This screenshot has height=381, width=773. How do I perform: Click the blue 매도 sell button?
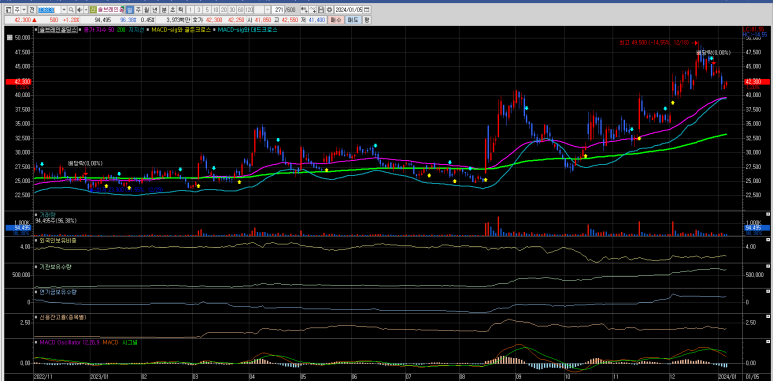(x=353, y=20)
